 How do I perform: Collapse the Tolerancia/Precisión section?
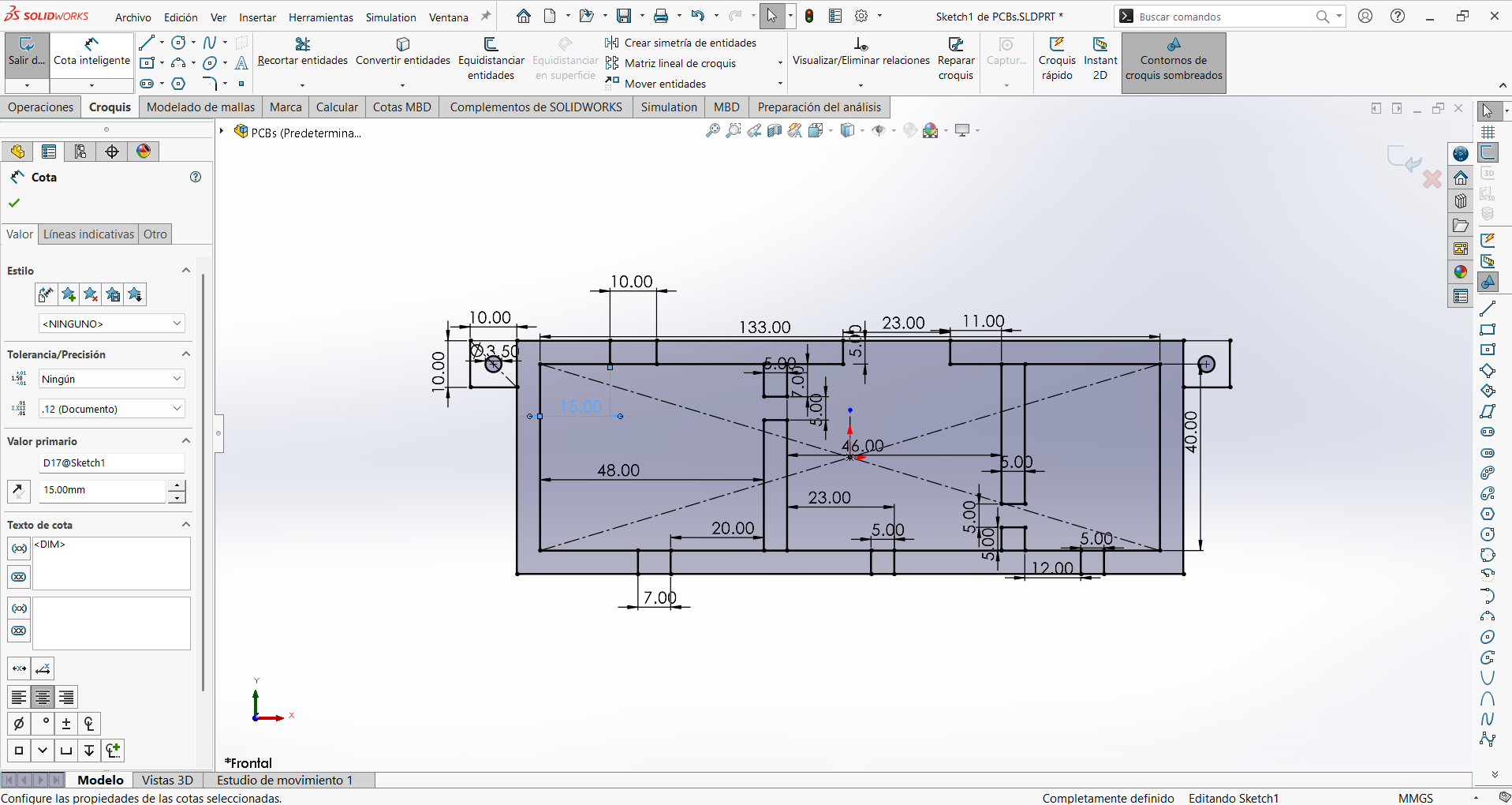pos(186,354)
